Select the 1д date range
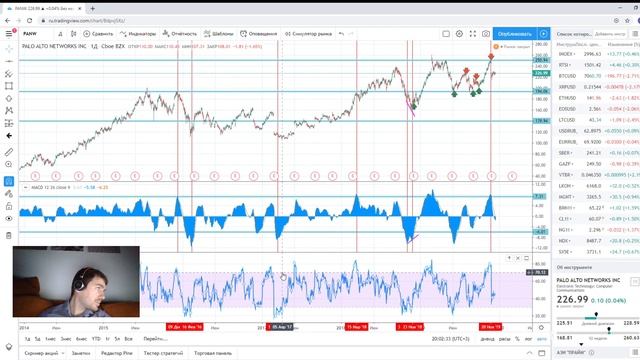 click(27, 339)
